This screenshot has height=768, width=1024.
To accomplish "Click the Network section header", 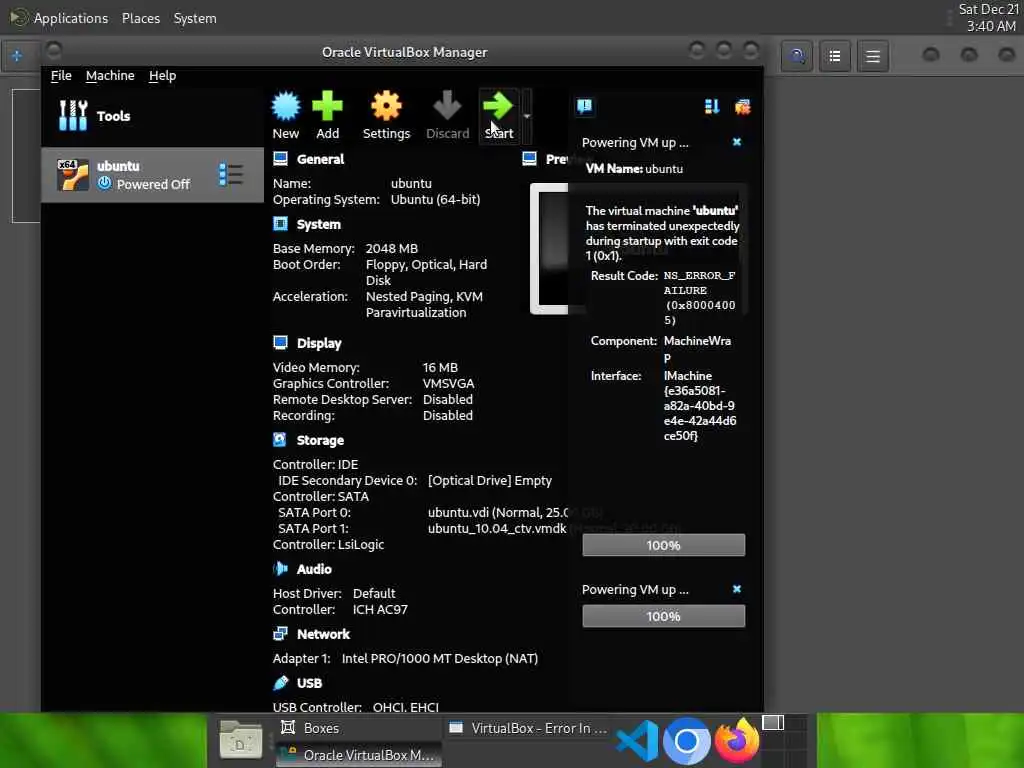I will click(323, 635).
